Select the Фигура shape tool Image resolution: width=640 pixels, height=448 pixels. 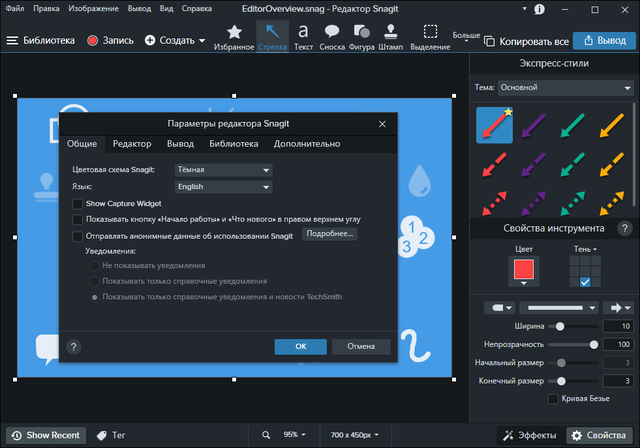(361, 37)
